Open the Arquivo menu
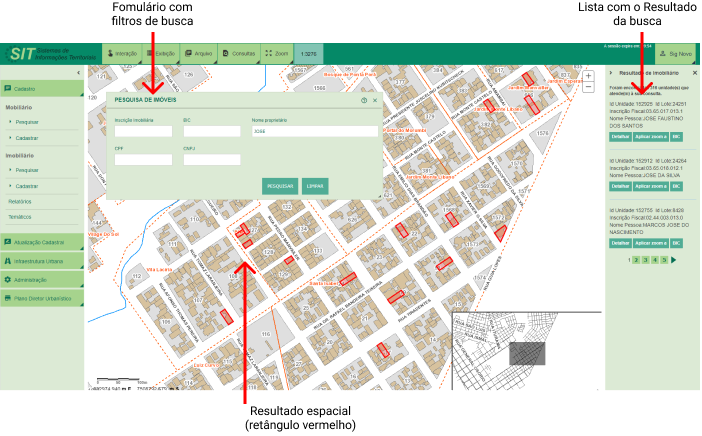 198,53
